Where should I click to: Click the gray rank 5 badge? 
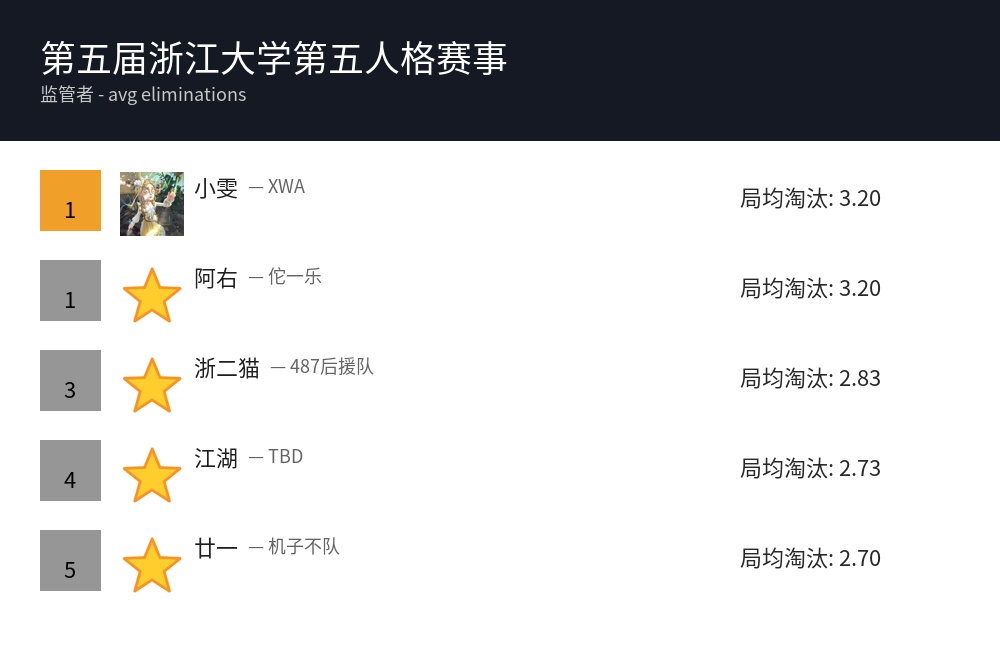[x=70, y=560]
